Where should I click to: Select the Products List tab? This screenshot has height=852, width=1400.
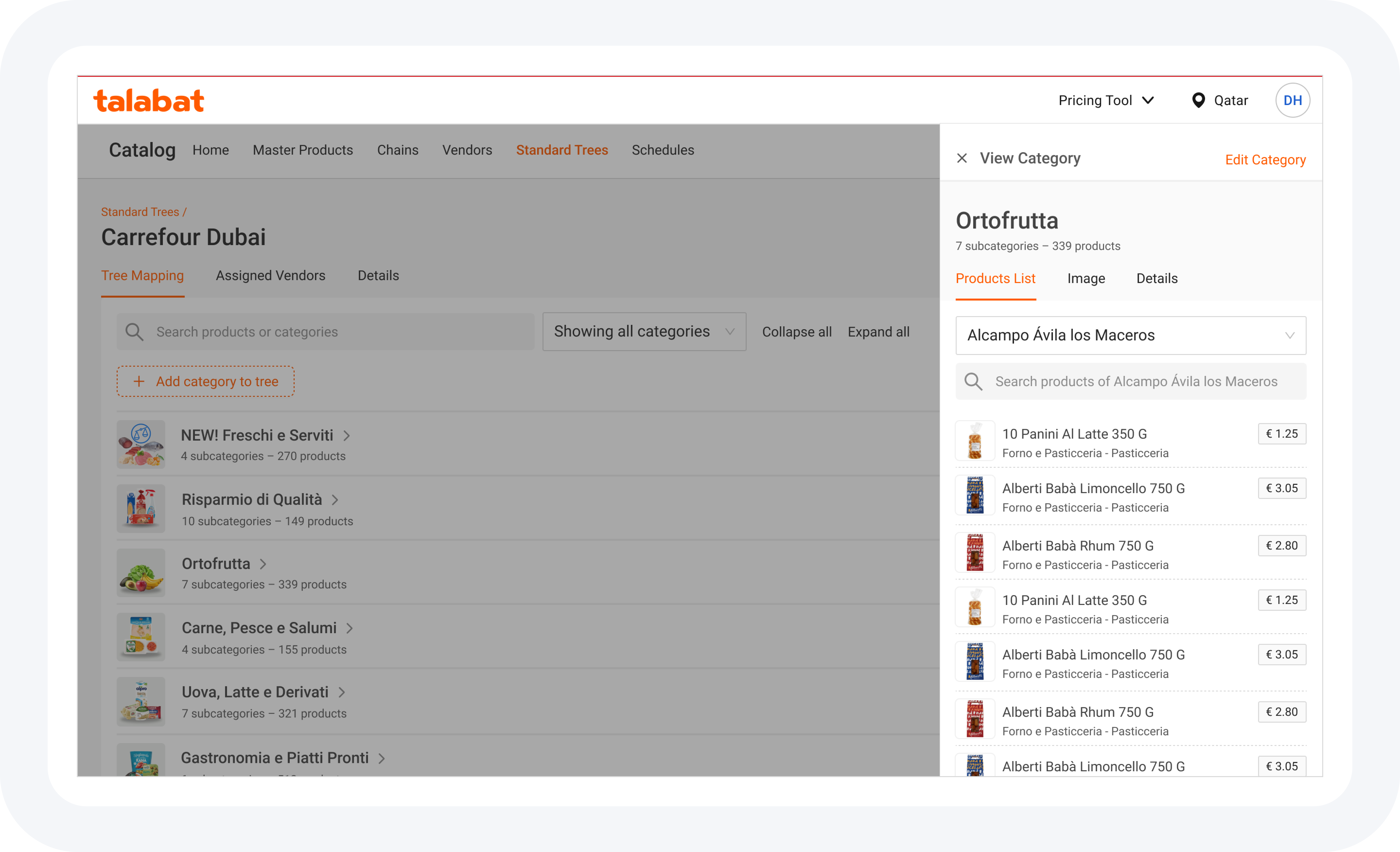pyautogui.click(x=996, y=278)
